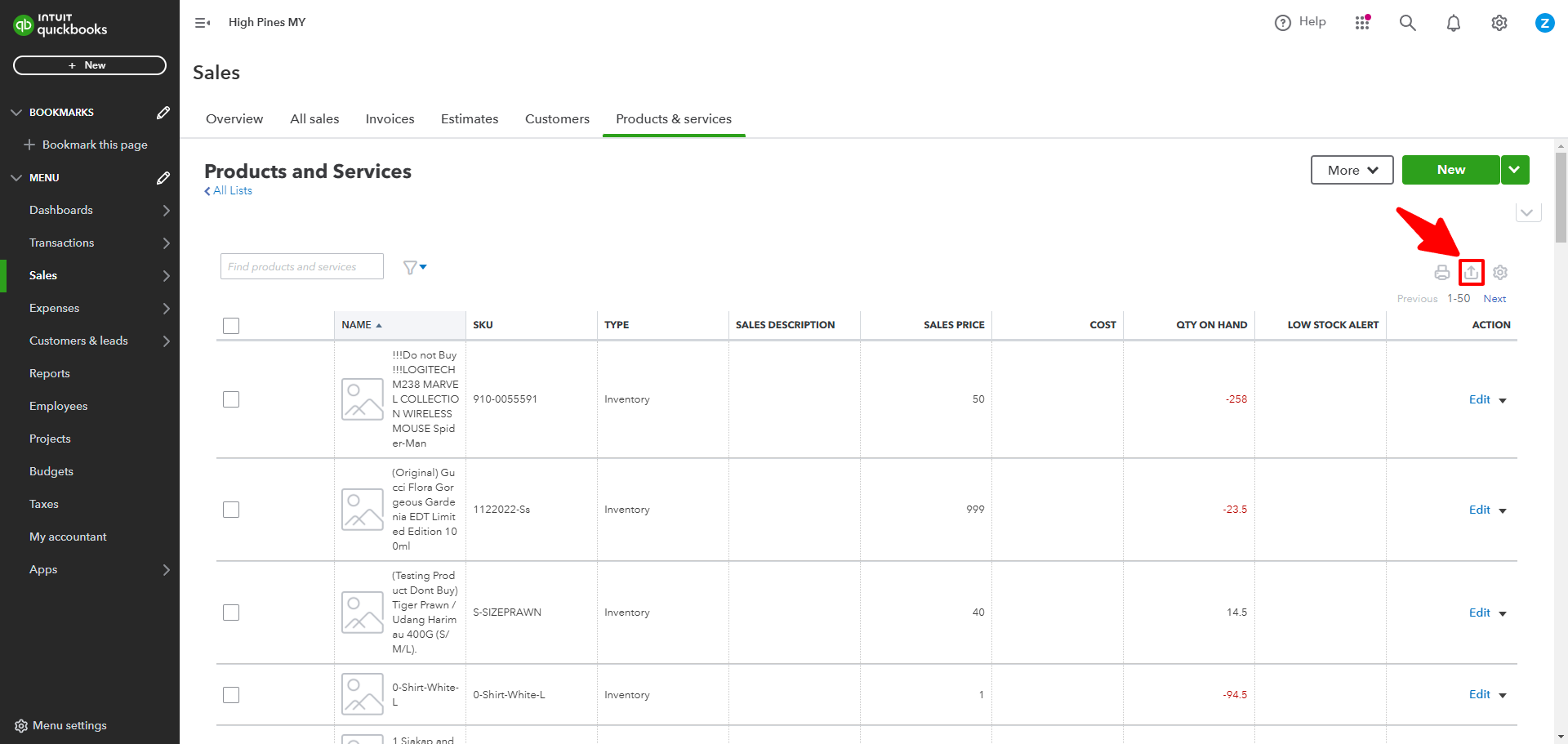The width and height of the screenshot is (1568, 744).
Task: Print the products list
Action: [x=1442, y=273]
